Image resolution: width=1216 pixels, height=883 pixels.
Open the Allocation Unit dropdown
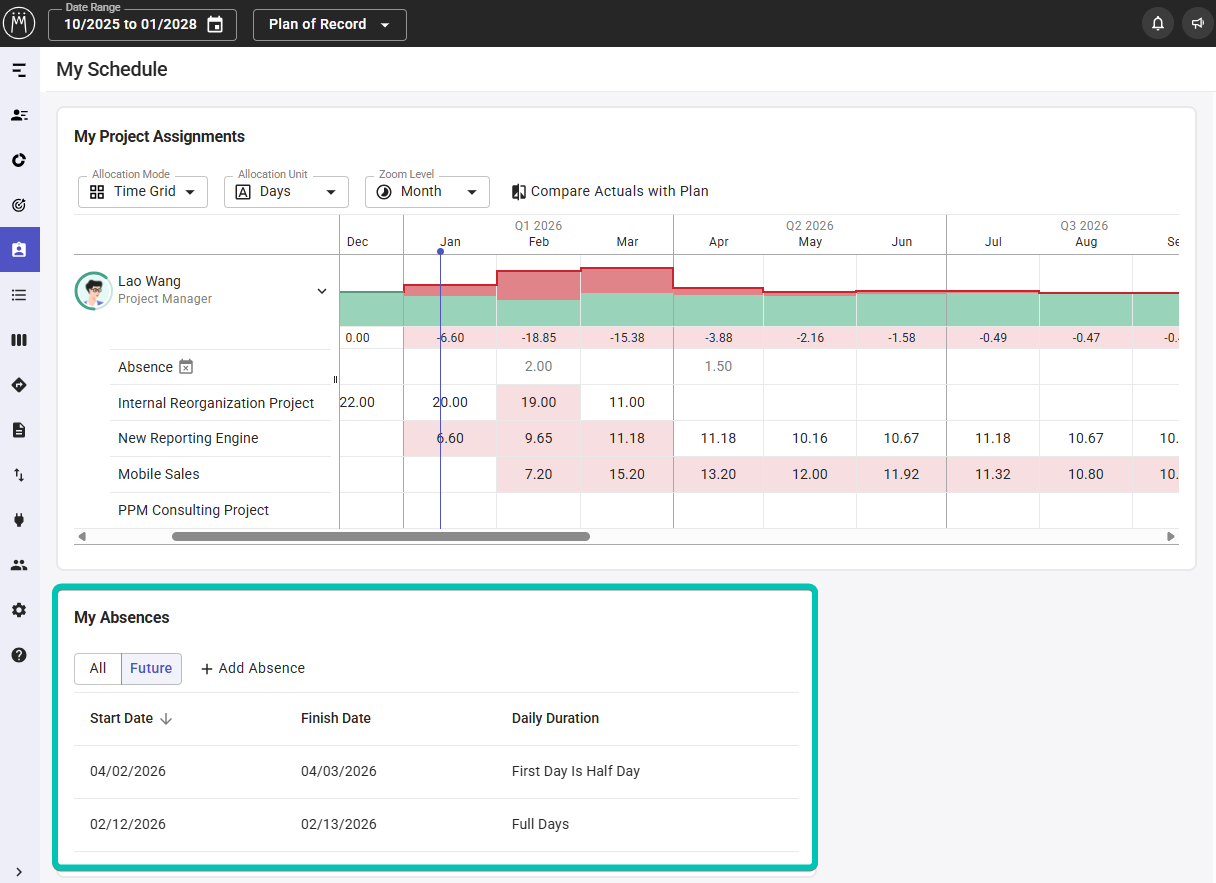click(x=286, y=191)
